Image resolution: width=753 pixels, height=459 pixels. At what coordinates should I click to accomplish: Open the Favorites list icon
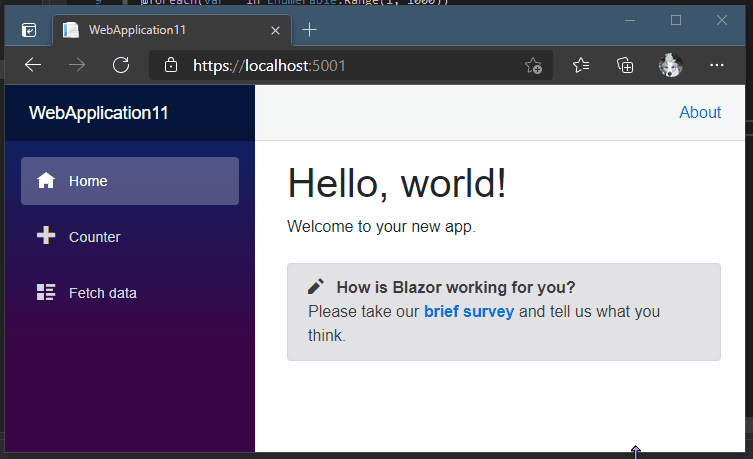[x=581, y=65]
